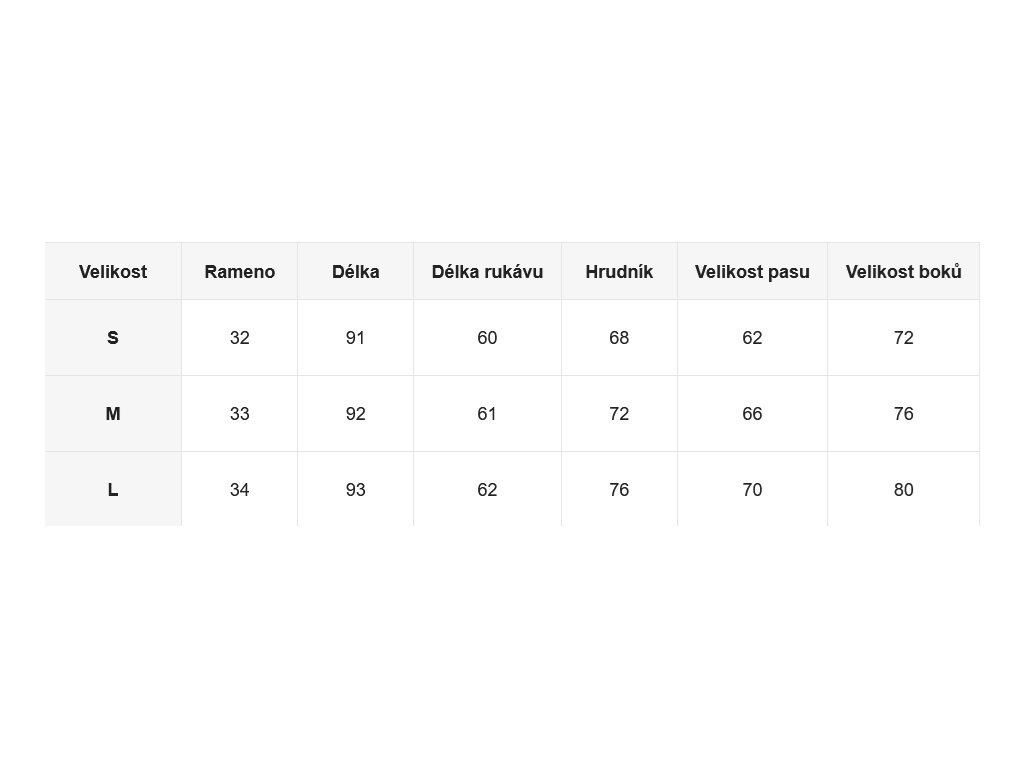Click the Rameno column header

[240, 272]
